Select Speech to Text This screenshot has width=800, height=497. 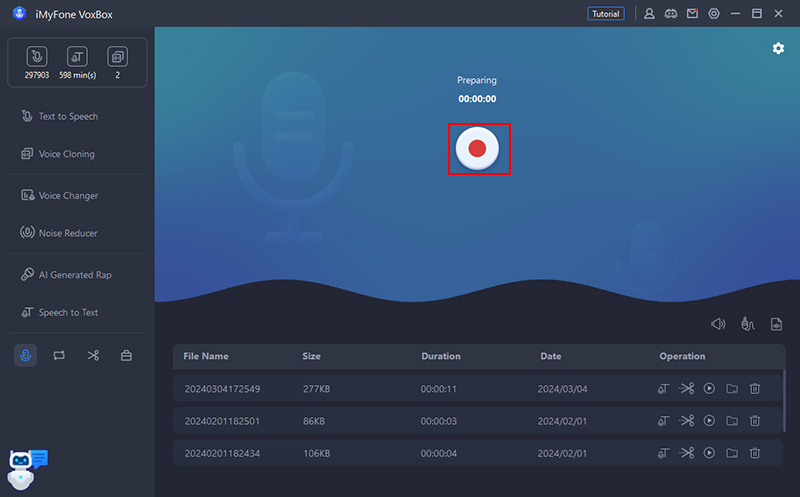click(59, 312)
